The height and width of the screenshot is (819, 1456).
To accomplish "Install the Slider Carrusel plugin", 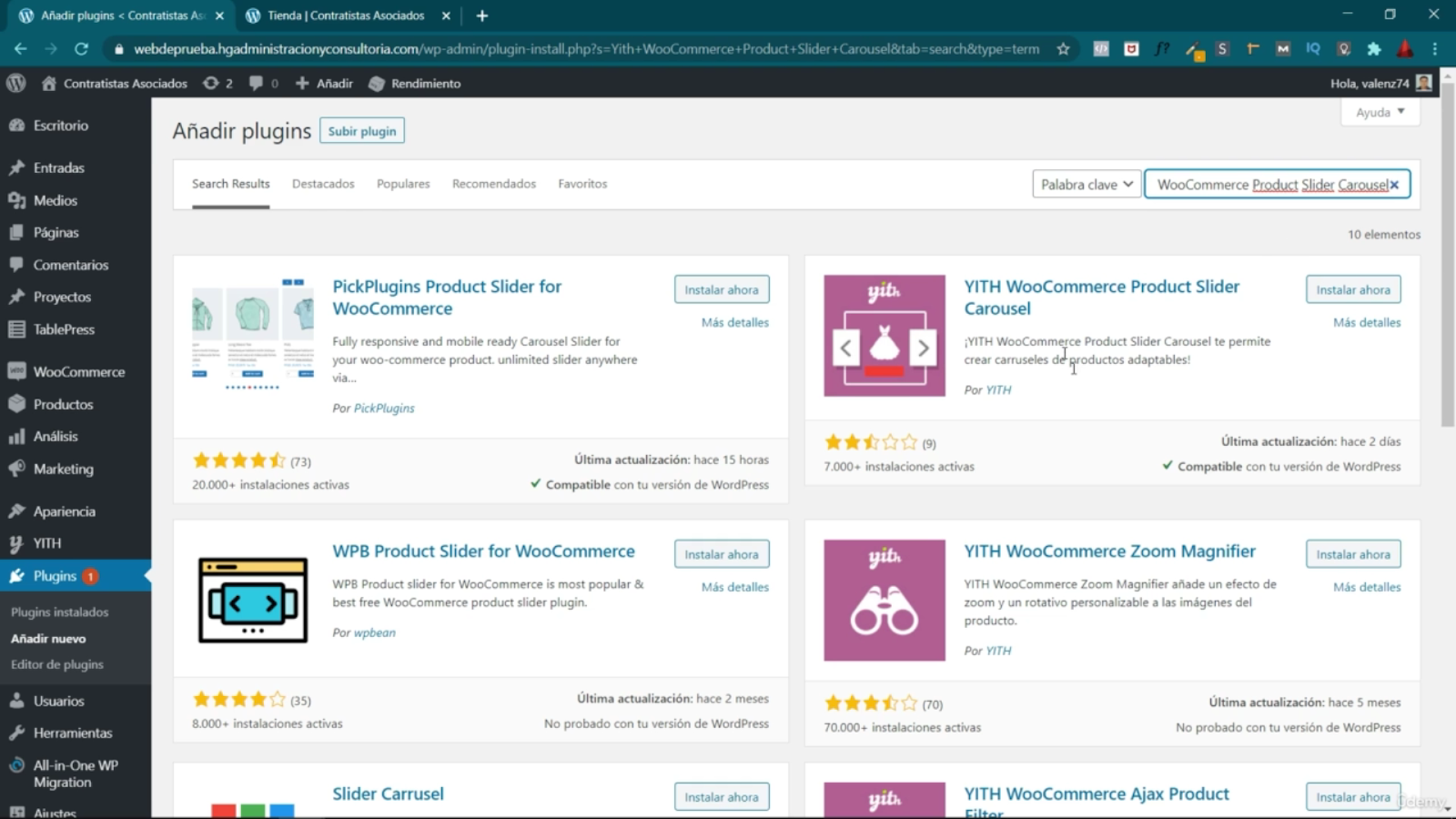I will coord(722,797).
